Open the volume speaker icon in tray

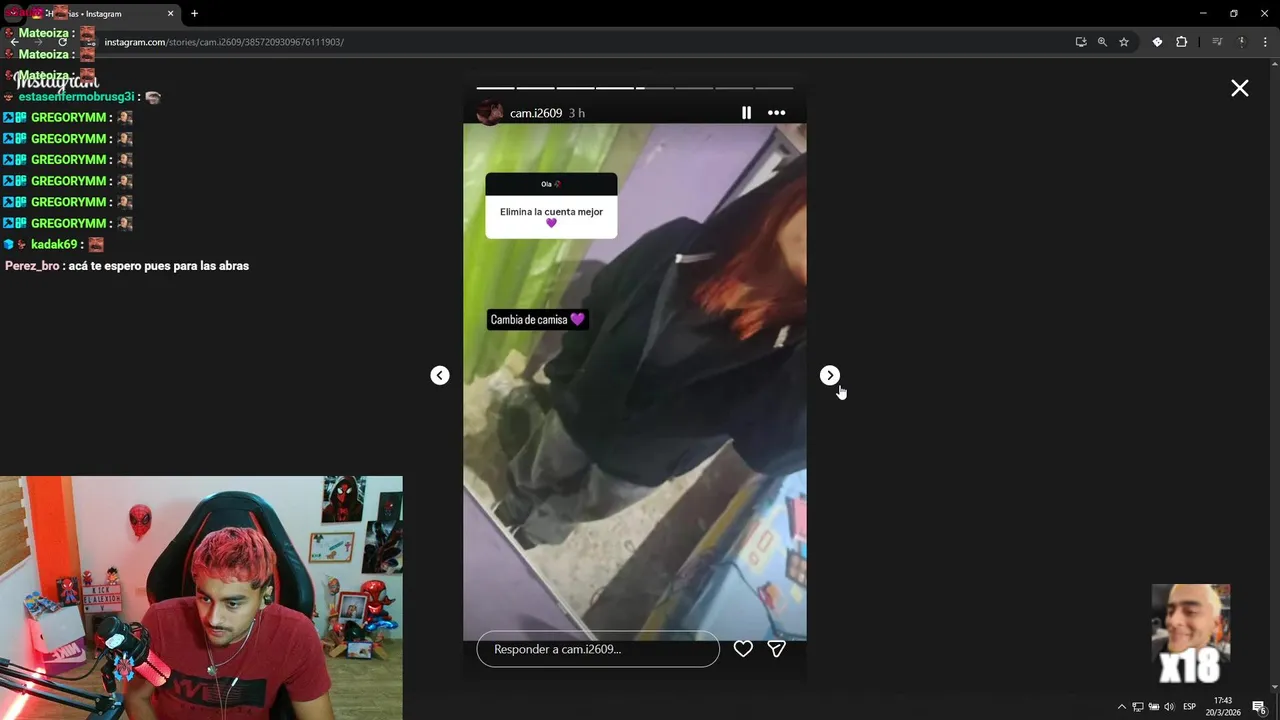coord(1169,707)
